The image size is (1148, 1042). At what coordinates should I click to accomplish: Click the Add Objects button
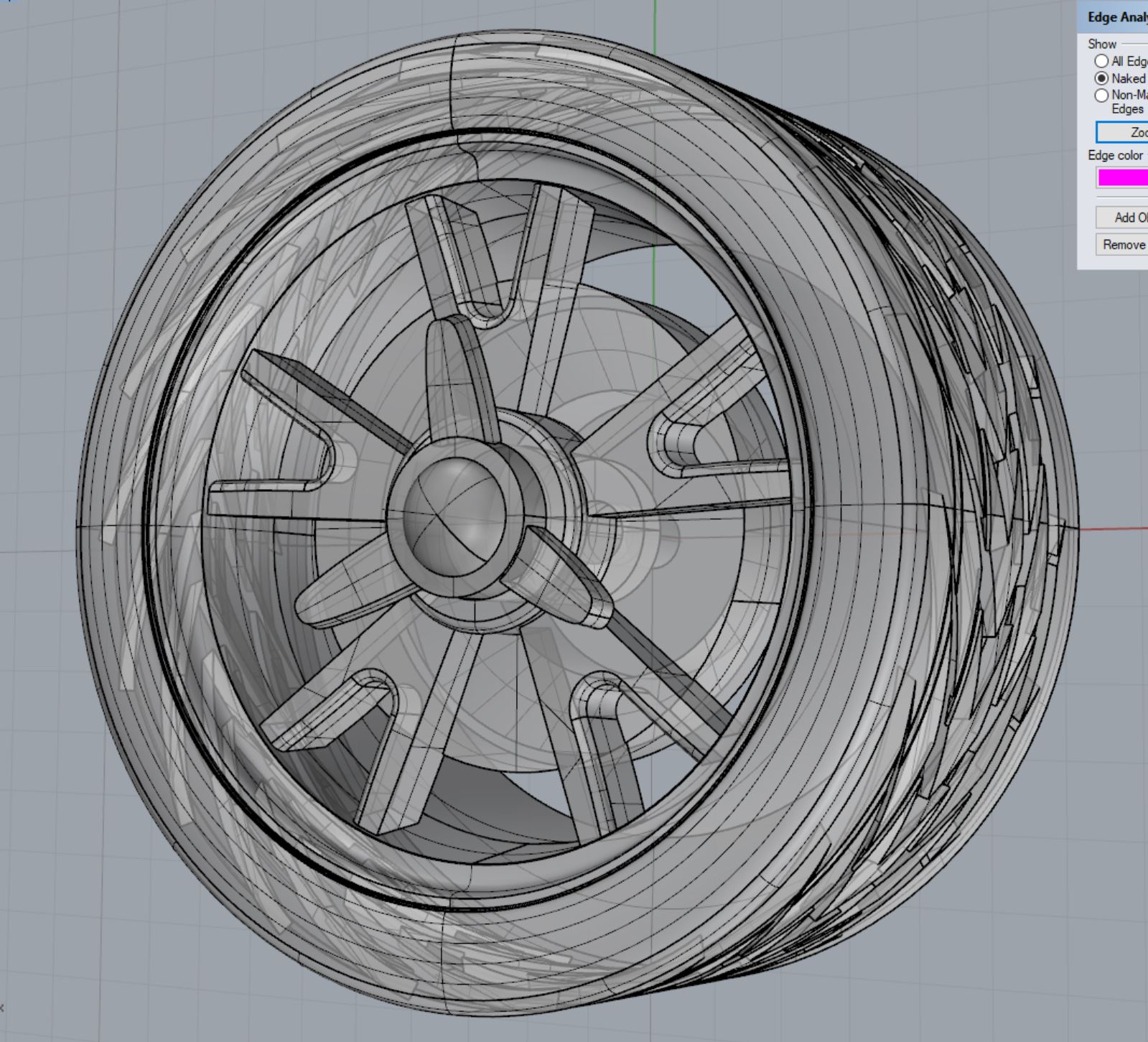[1122, 217]
